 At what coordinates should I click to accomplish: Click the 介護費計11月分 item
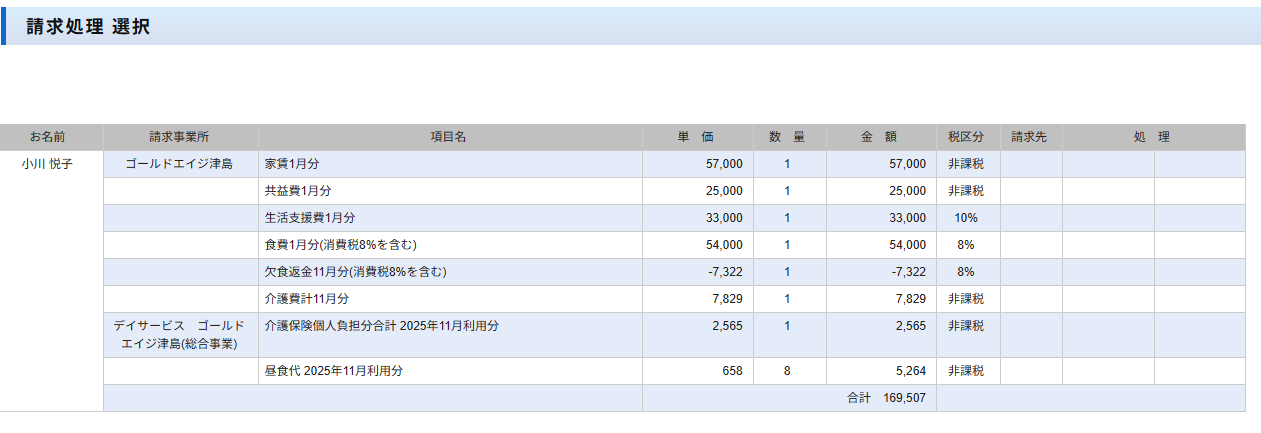(x=307, y=299)
